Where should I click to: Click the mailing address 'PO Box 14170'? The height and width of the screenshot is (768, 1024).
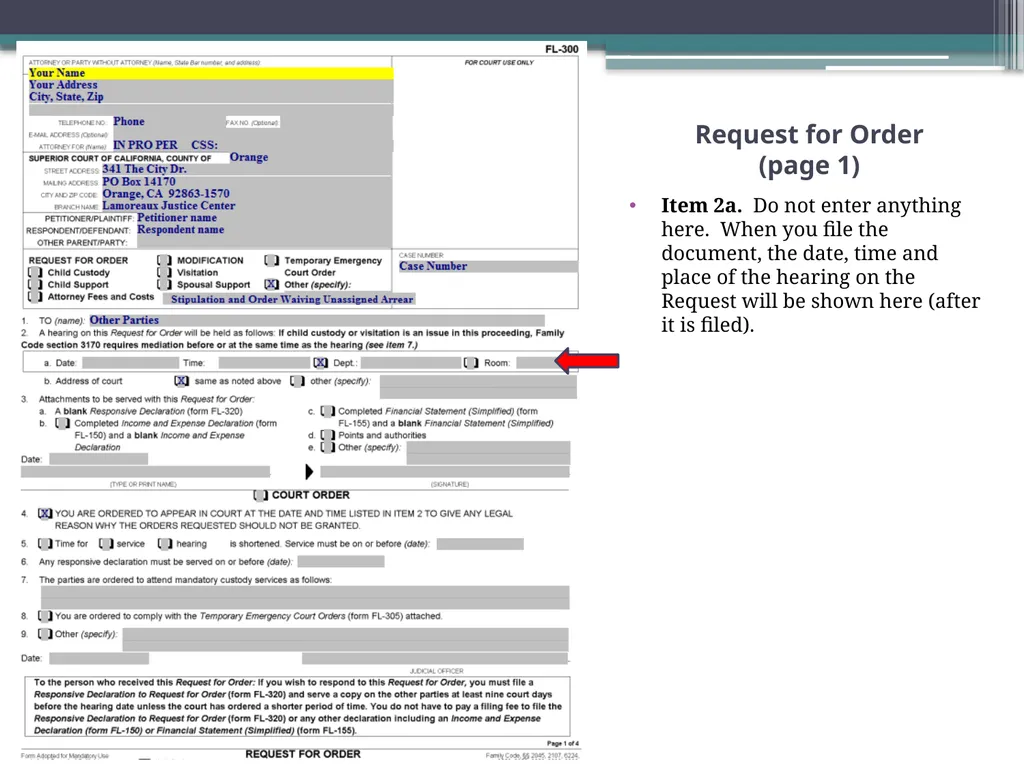tap(246, 182)
